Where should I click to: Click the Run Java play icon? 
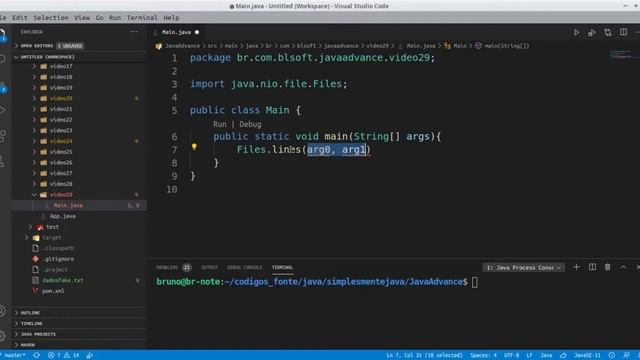tap(576, 32)
